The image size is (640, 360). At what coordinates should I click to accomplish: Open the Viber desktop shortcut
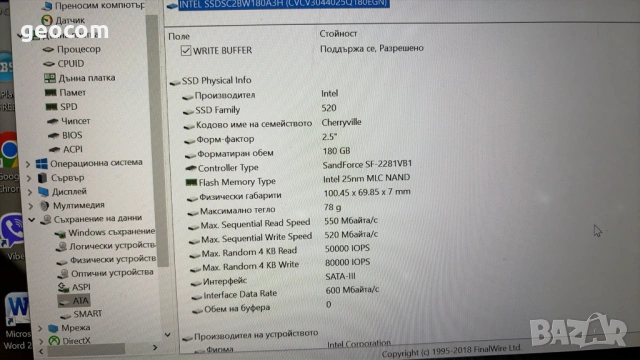[x=13, y=238]
